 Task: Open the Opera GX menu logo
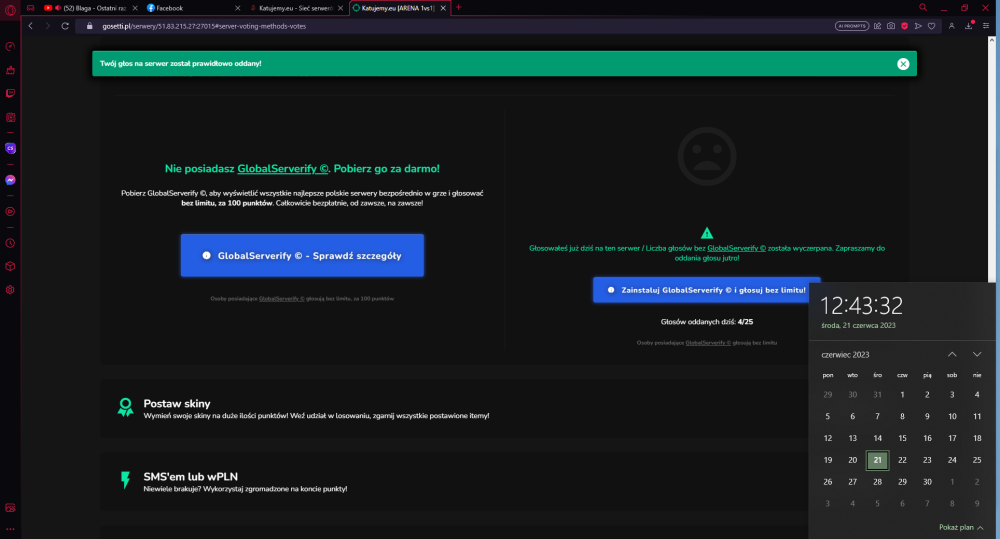tap(10, 9)
